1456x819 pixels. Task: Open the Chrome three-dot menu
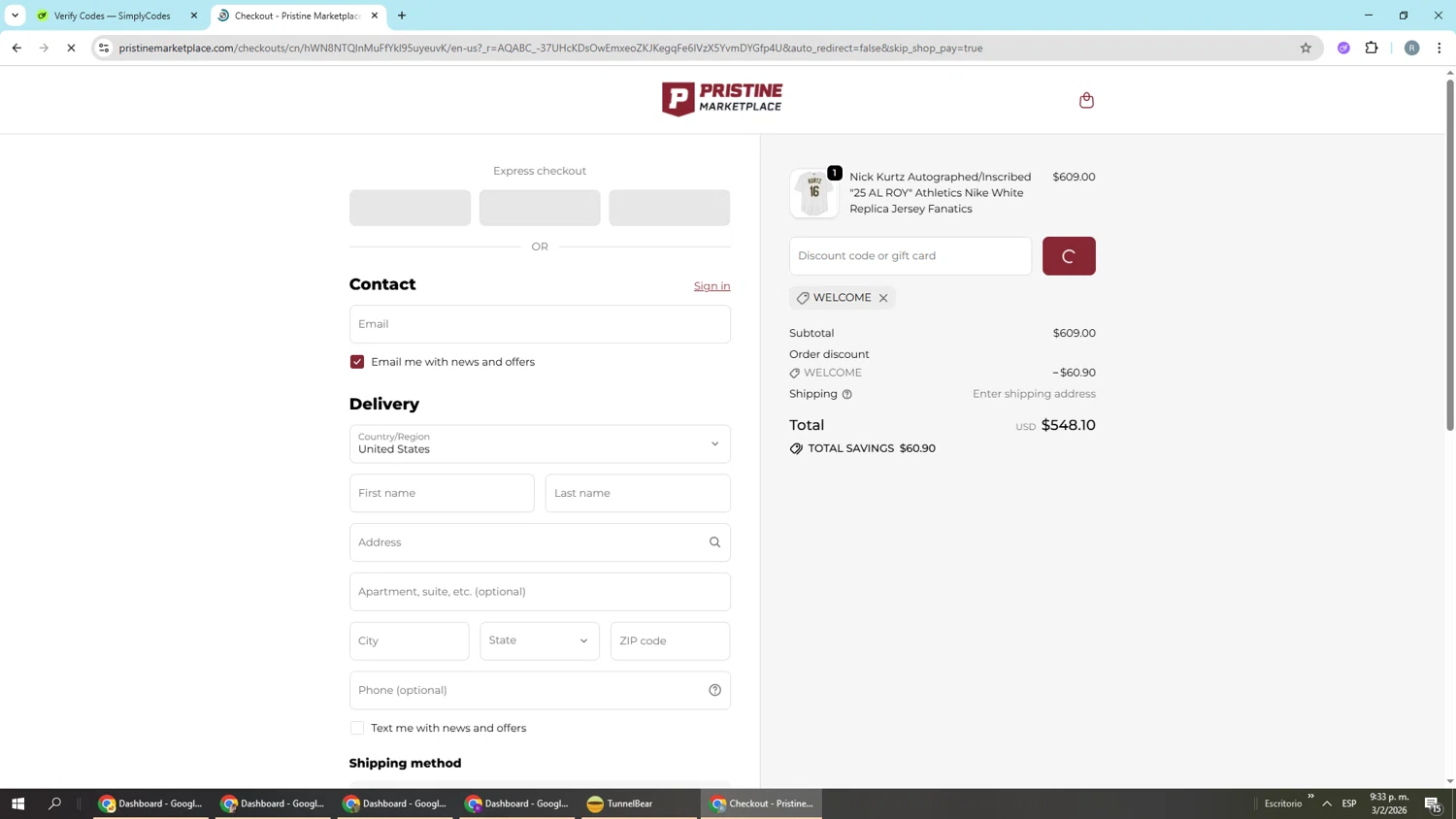pyautogui.click(x=1439, y=48)
